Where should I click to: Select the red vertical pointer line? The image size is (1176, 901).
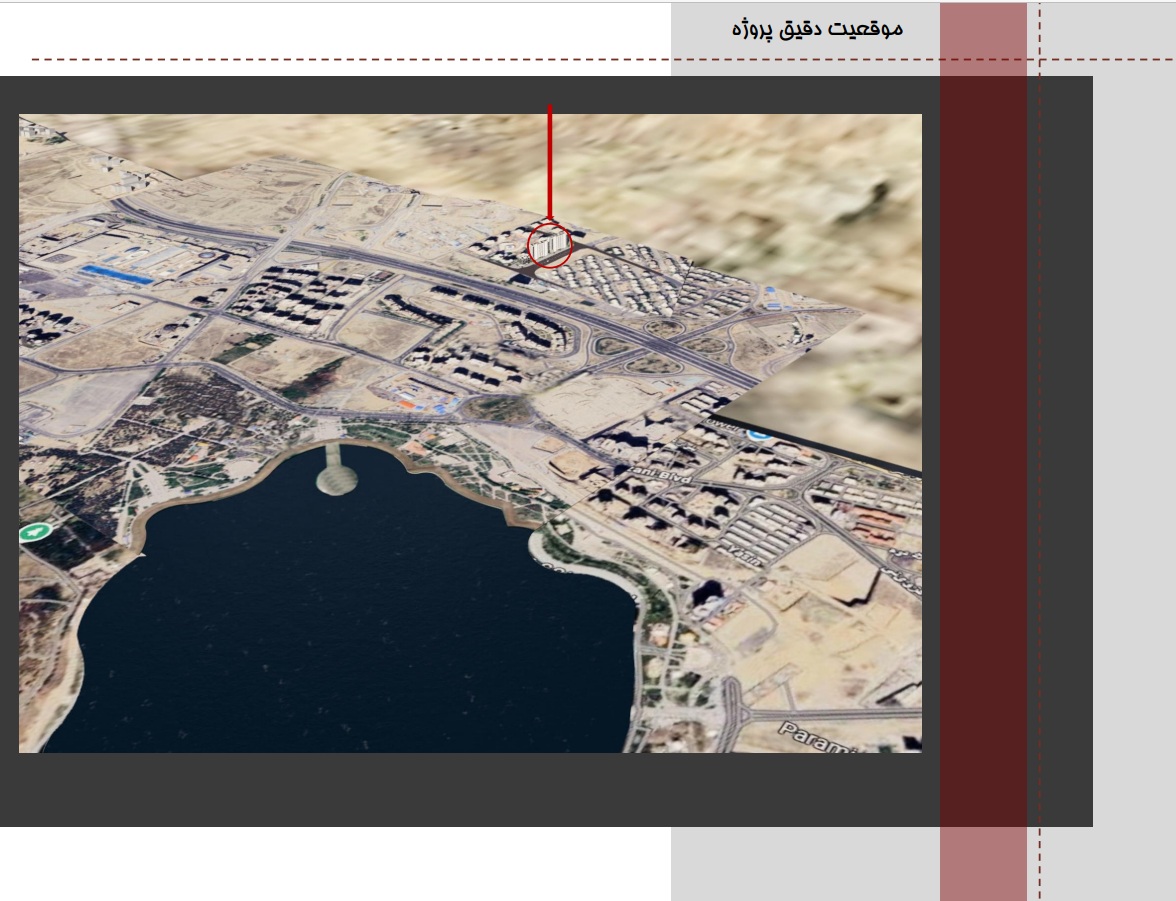coord(549,160)
